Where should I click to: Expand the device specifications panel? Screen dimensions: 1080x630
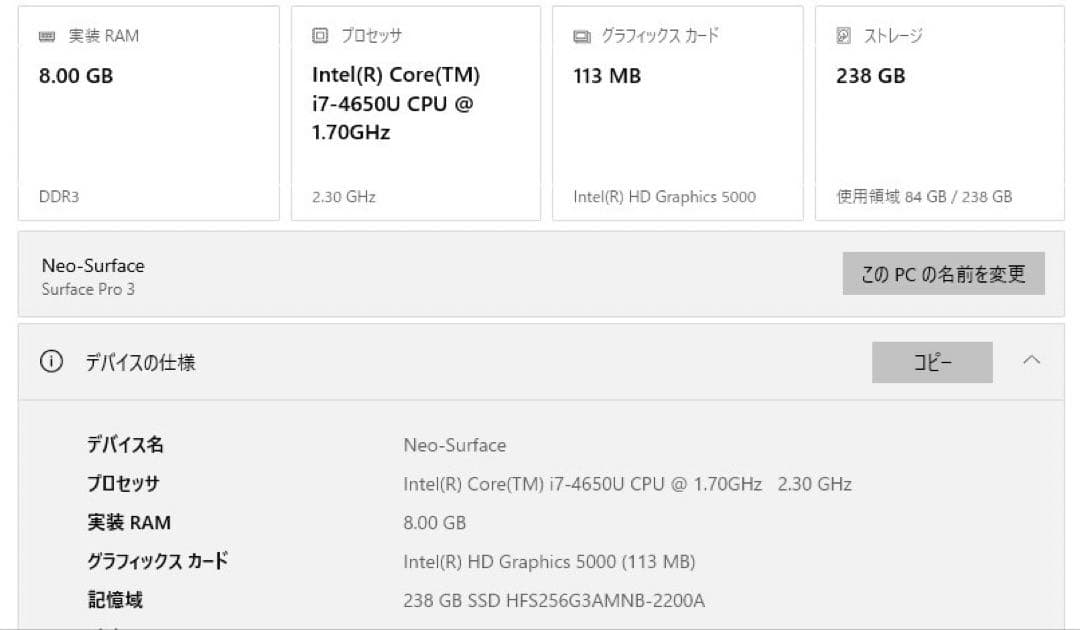tap(1031, 361)
